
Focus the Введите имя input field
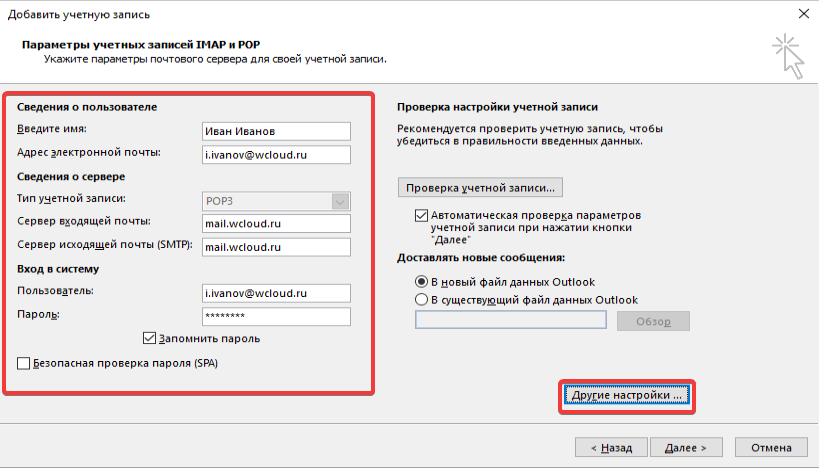pyautogui.click(x=275, y=131)
